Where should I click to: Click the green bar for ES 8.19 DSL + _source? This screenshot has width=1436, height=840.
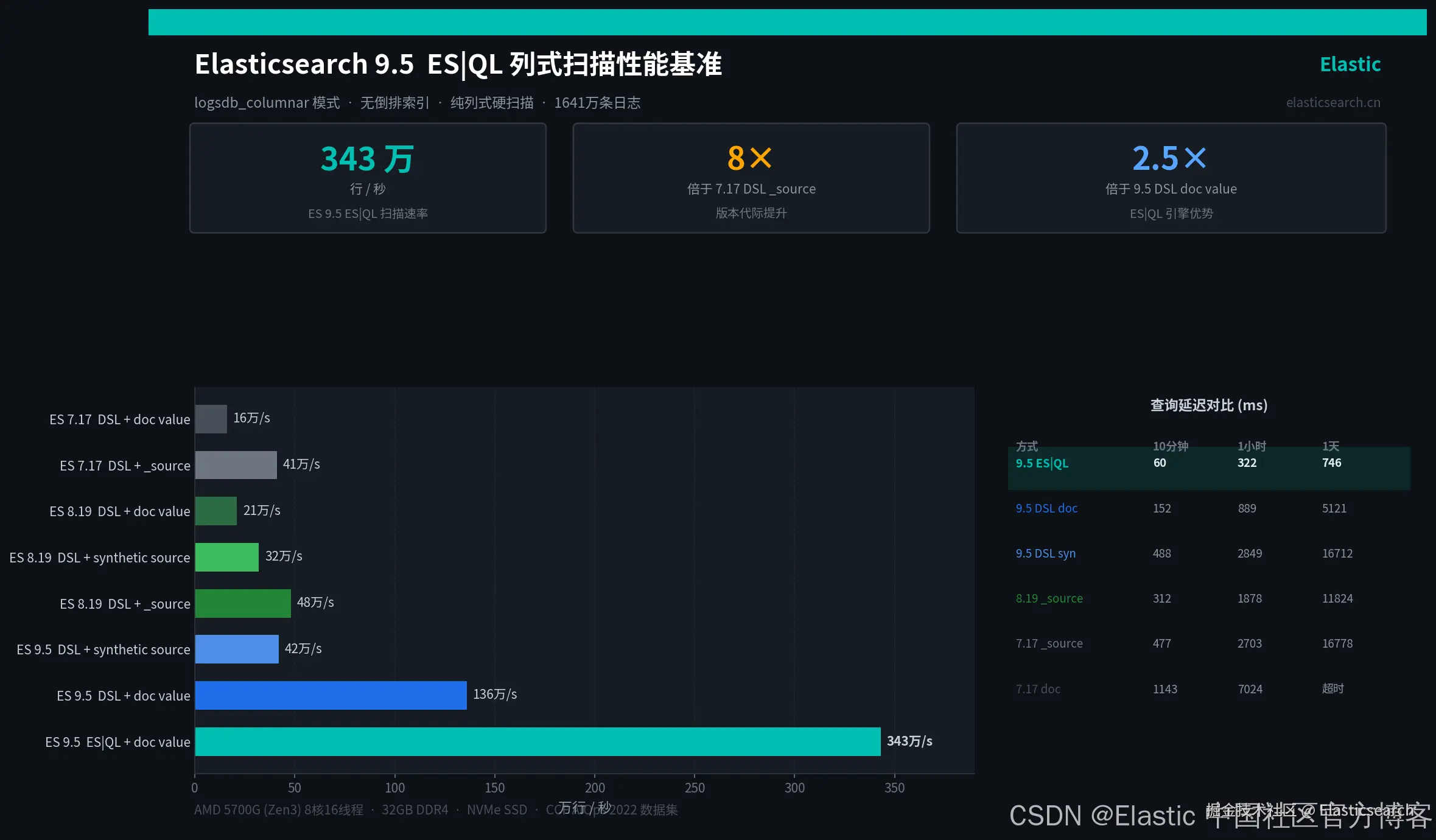pyautogui.click(x=243, y=603)
